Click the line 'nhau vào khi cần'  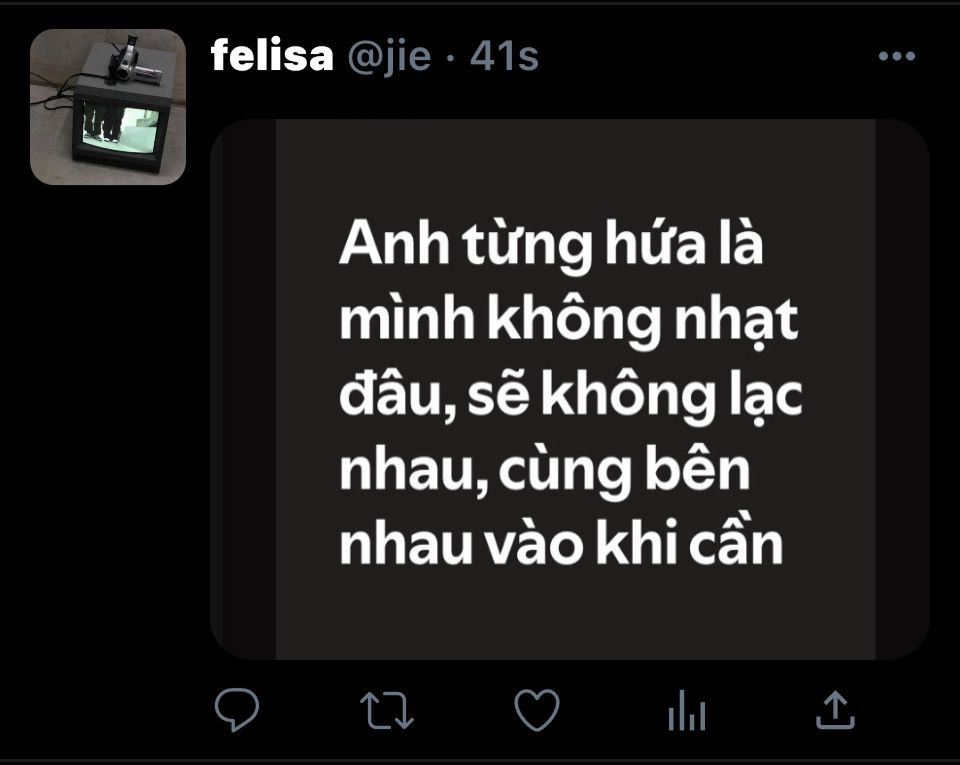561,543
